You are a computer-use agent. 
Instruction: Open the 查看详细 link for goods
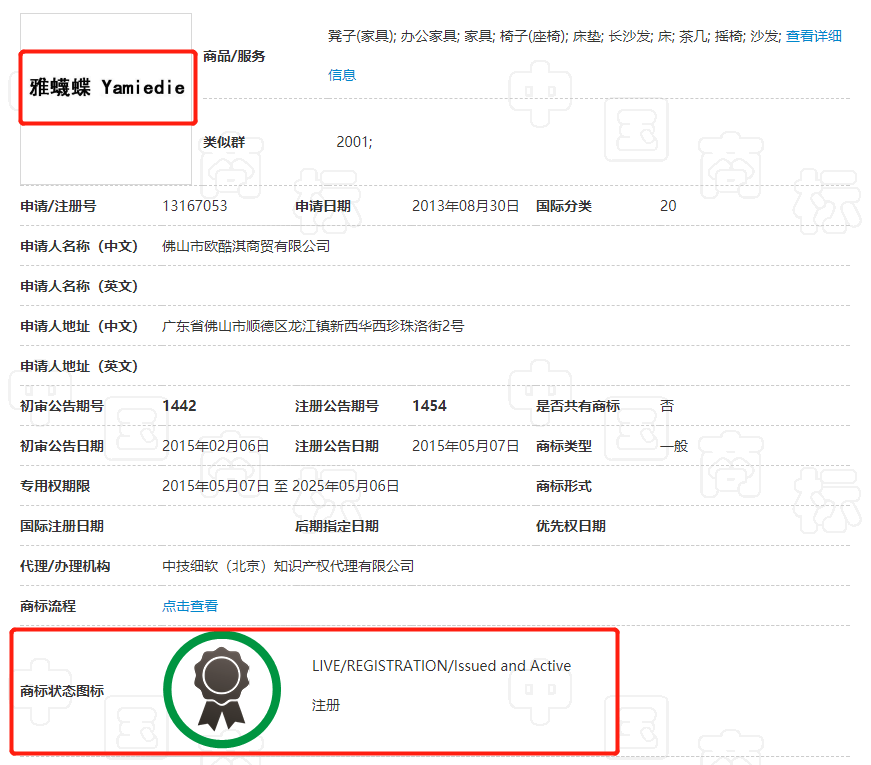[x=814, y=36]
